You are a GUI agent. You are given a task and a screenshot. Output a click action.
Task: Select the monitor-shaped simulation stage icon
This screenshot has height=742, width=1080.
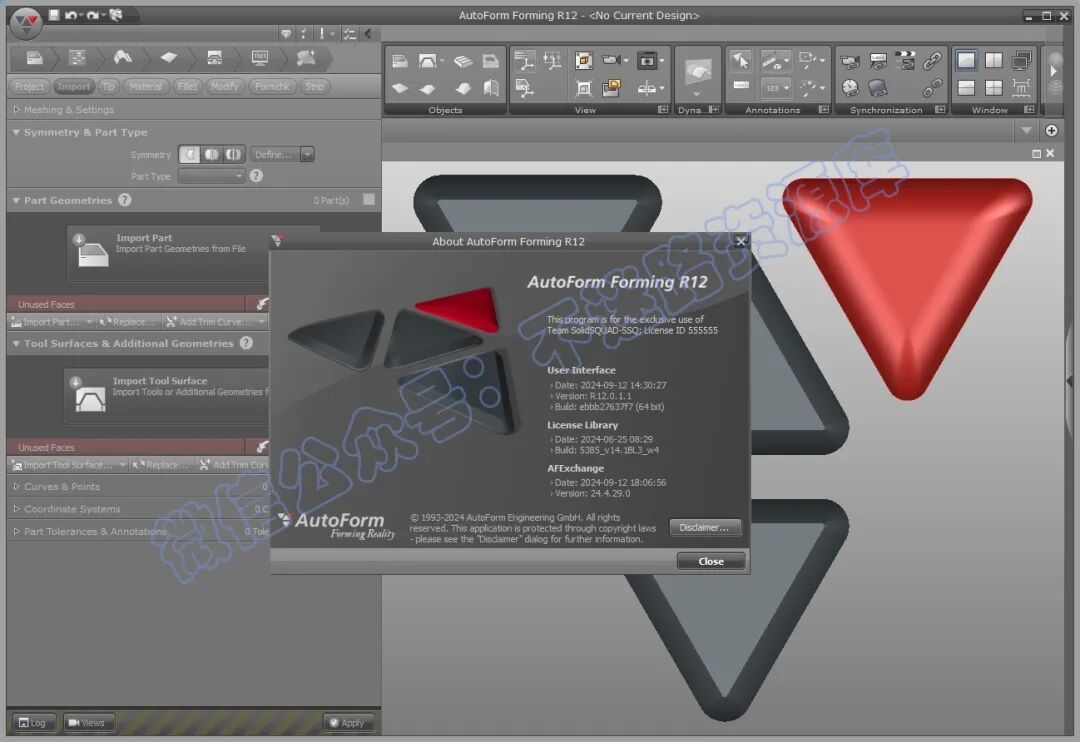pos(260,59)
